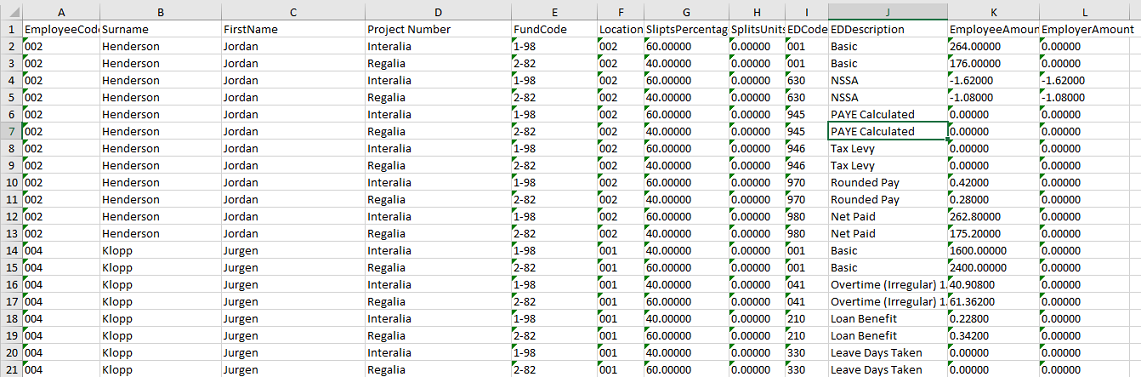Select FundCode 2-82 in row 5

coord(554,98)
